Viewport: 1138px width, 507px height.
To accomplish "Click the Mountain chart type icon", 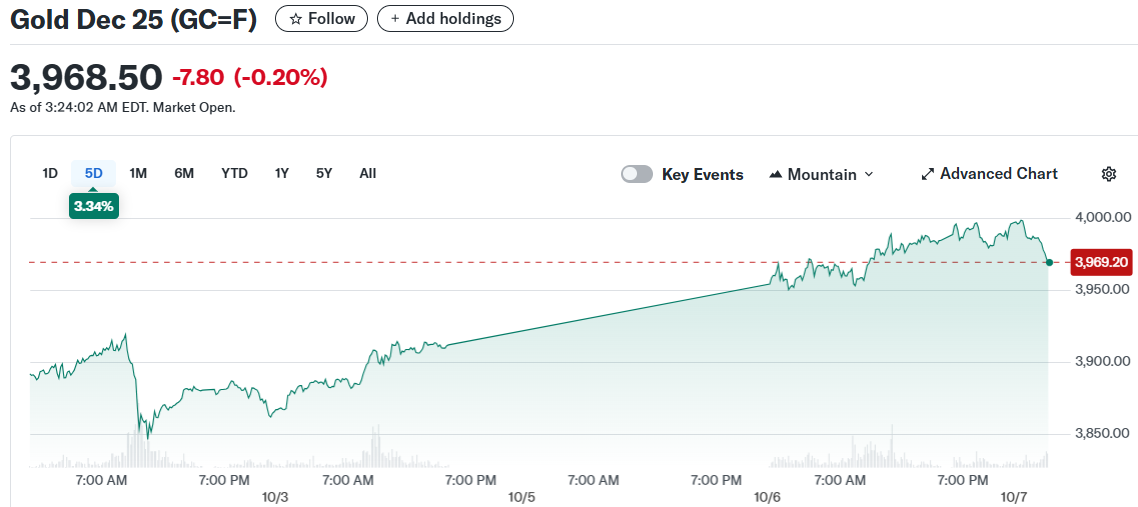I will 775,174.
